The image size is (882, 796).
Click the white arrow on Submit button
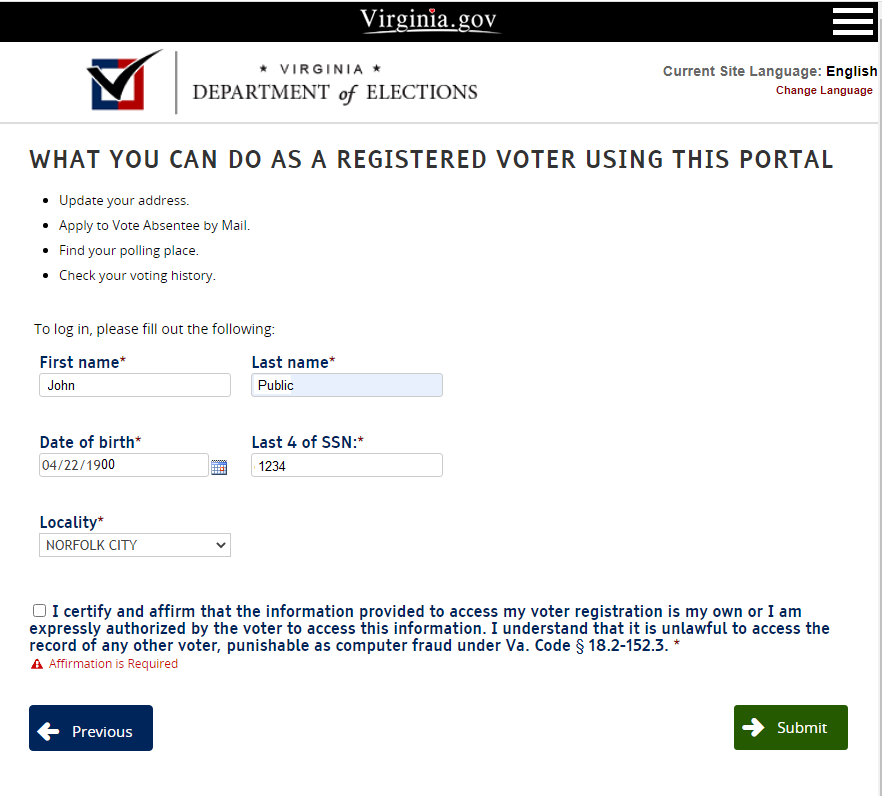click(x=754, y=727)
